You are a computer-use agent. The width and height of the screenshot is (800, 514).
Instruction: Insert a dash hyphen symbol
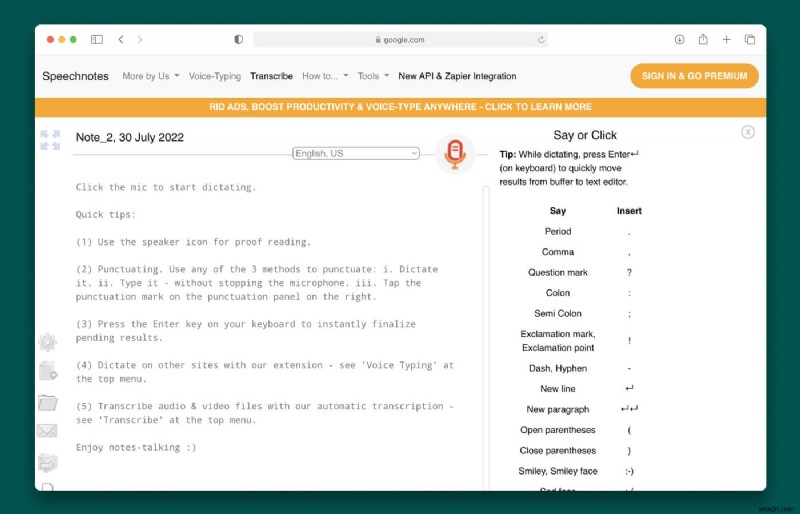click(x=629, y=368)
